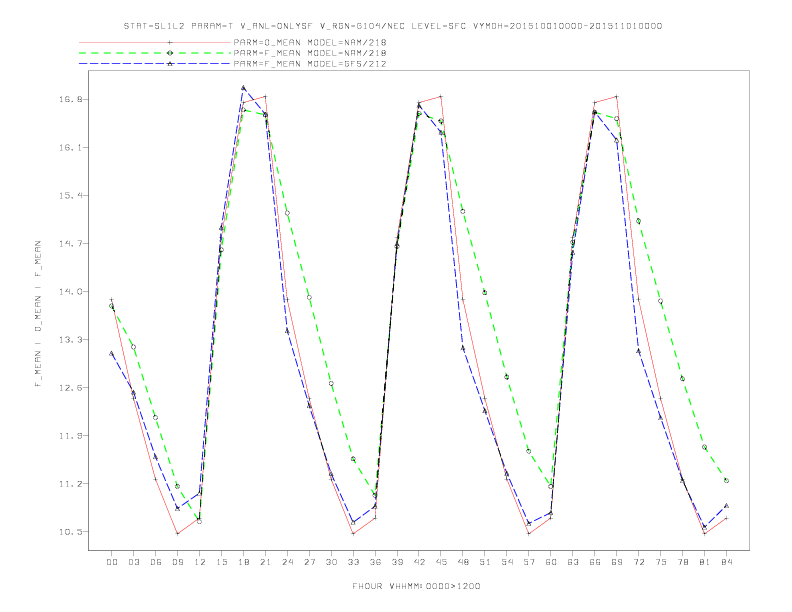
Task: Click x-axis forecast hour label 00
Action: tap(112, 562)
